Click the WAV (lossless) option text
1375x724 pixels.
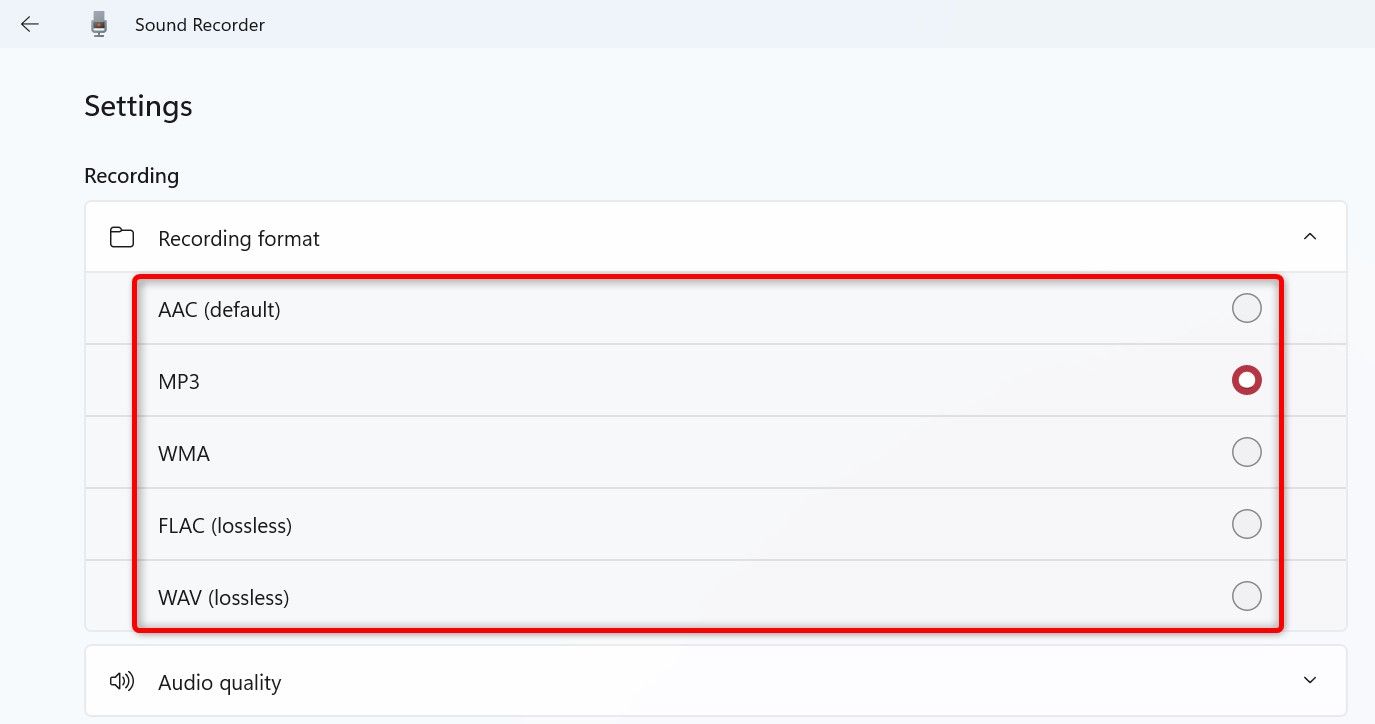pyautogui.click(x=223, y=598)
